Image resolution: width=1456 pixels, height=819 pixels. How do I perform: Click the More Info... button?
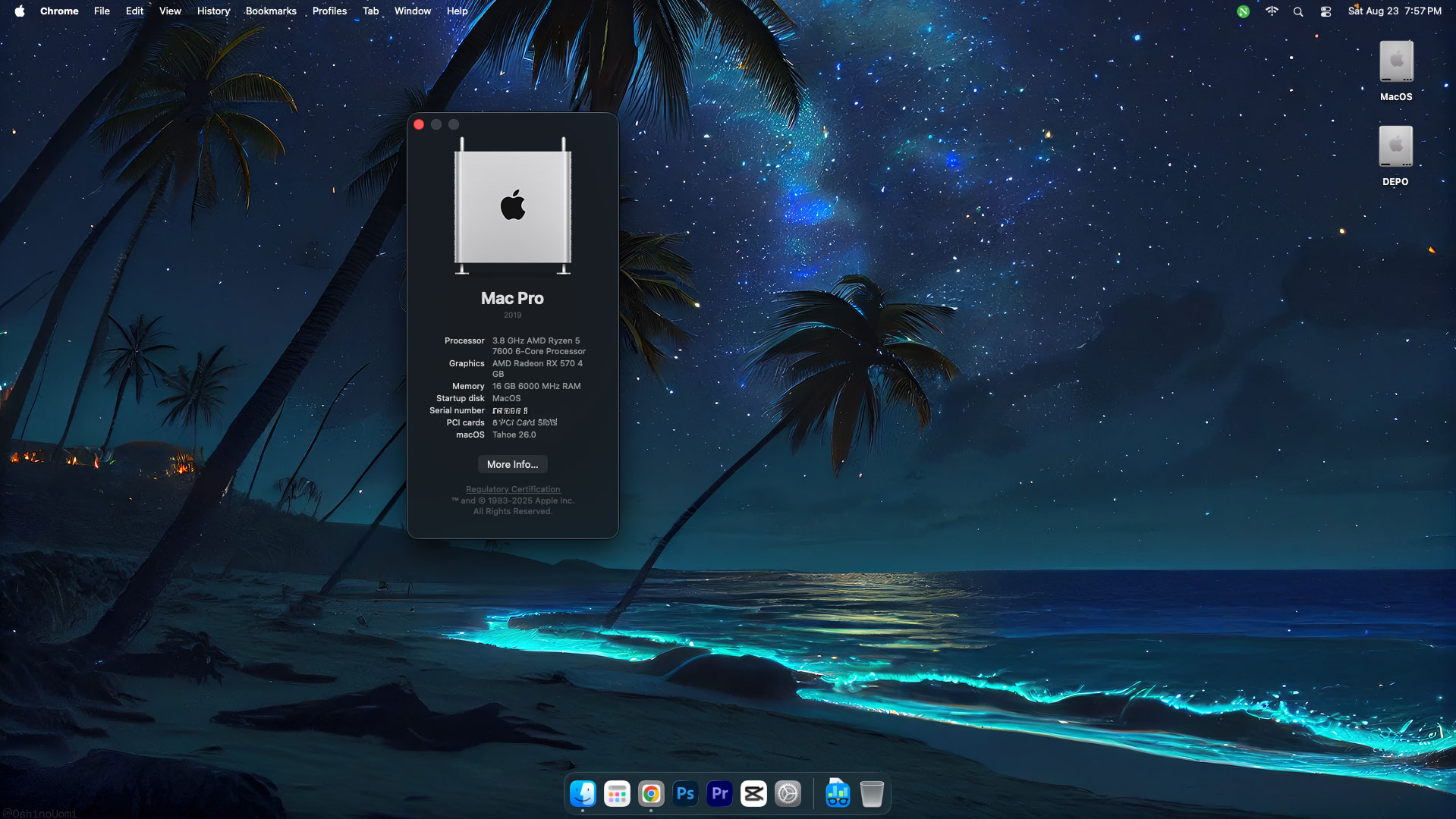coord(512,464)
